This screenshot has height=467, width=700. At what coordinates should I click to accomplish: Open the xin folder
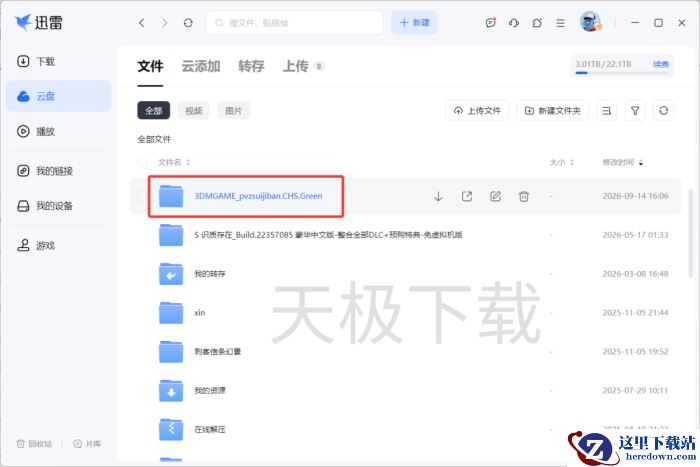coord(200,313)
